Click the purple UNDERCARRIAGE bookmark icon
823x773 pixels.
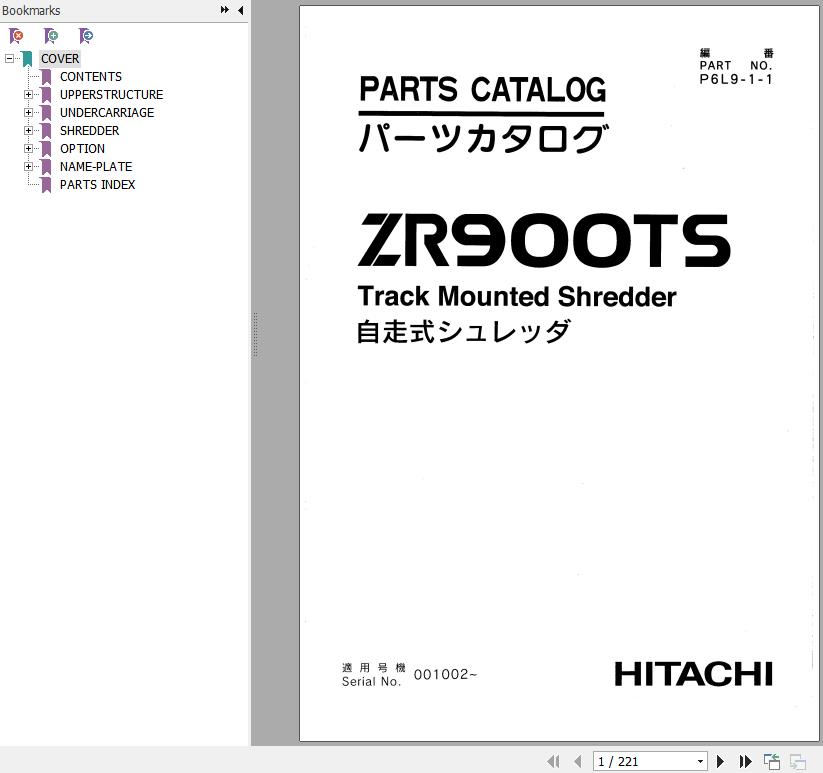(x=46, y=113)
